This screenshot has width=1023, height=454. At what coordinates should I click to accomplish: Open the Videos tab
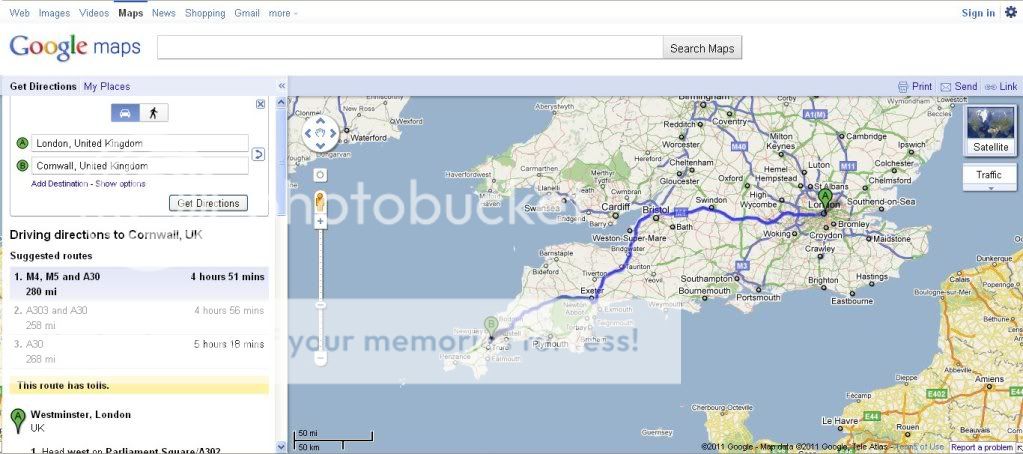[x=94, y=13]
